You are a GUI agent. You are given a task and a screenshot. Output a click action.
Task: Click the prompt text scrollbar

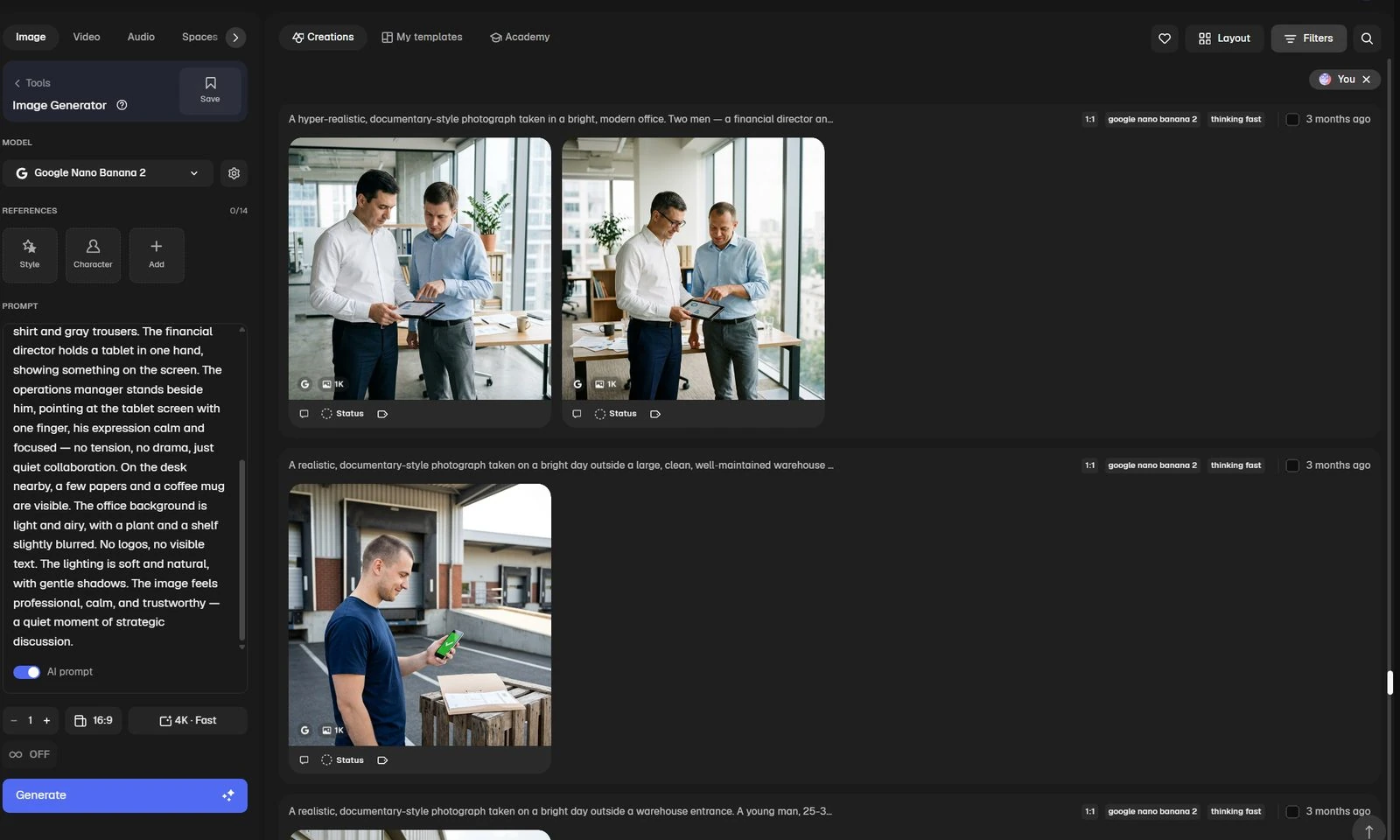(x=242, y=551)
